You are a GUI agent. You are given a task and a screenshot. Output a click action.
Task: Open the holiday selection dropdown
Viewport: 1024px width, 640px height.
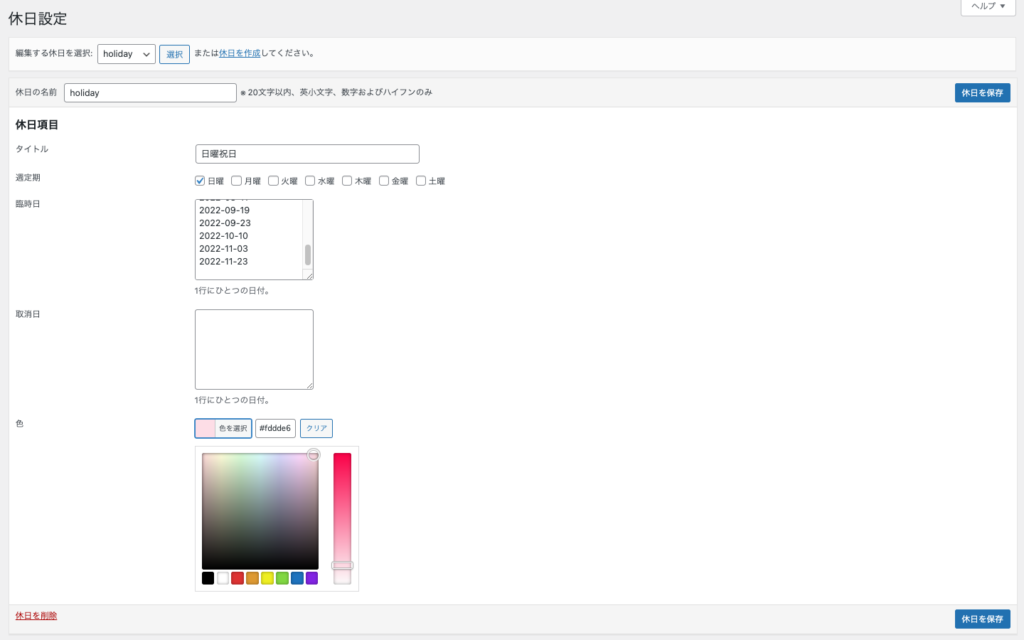pyautogui.click(x=126, y=54)
